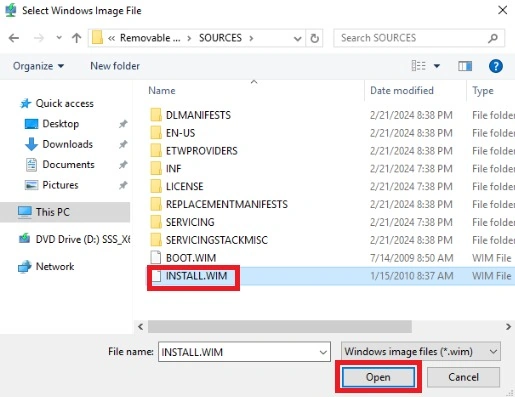Click the horizontal scrollbar thumb

(x=280, y=327)
